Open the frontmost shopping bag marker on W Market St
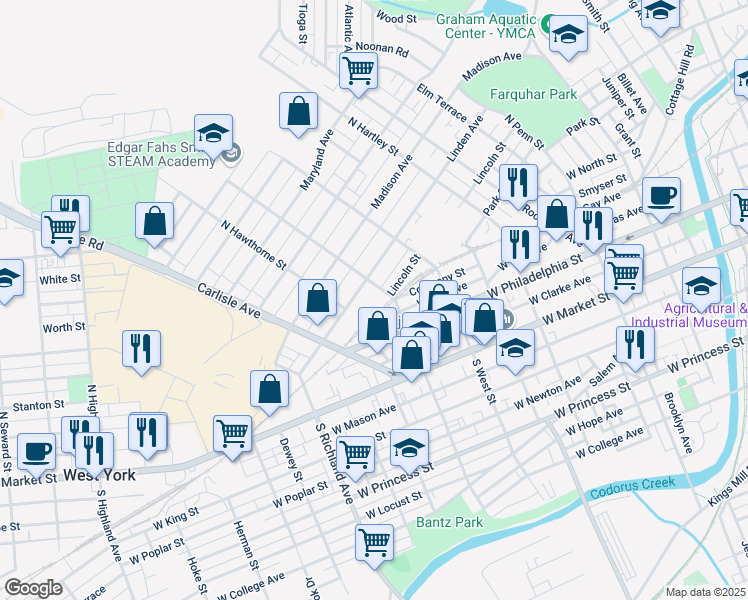This screenshot has width=748, height=600. point(411,355)
